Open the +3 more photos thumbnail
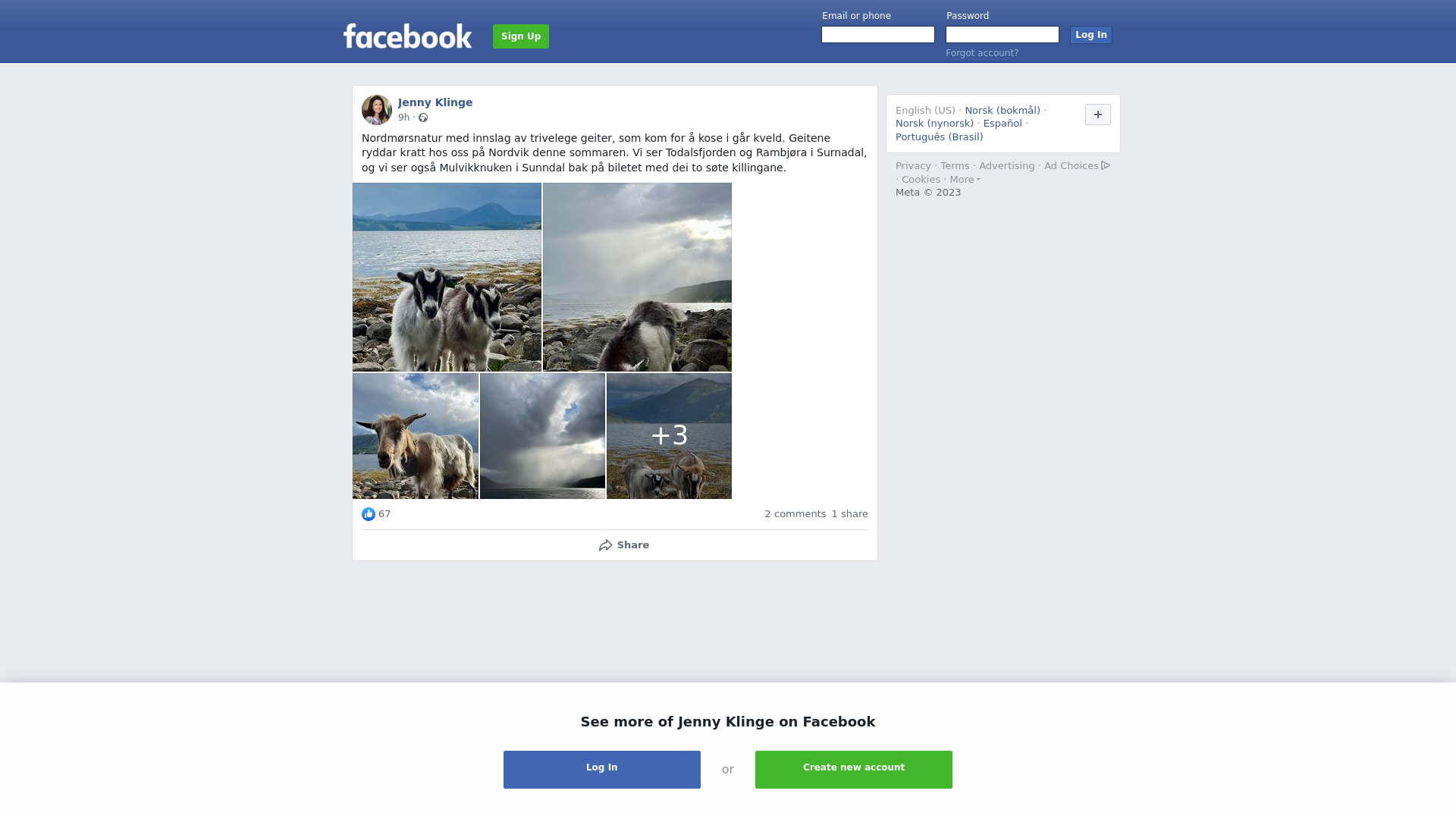The height and width of the screenshot is (819, 1456). 669,436
